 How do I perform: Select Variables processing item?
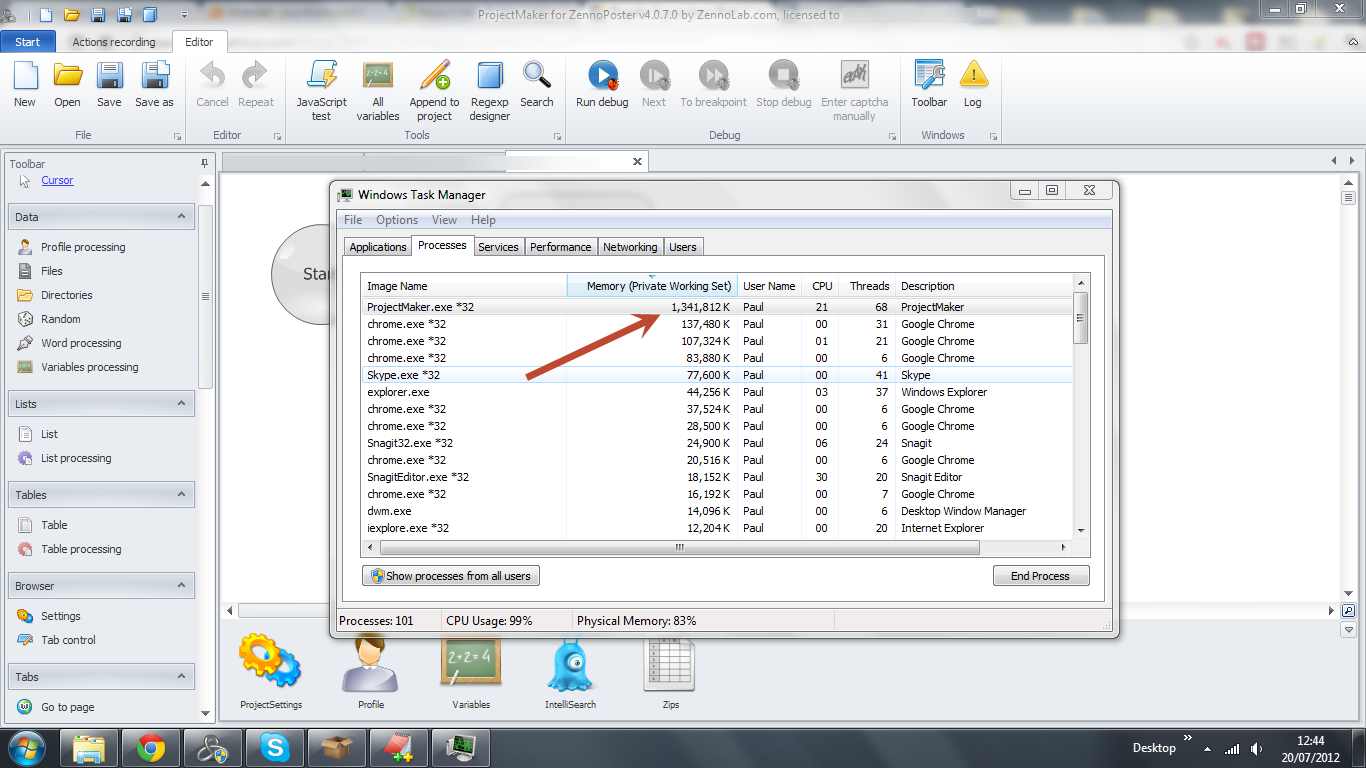[x=90, y=367]
